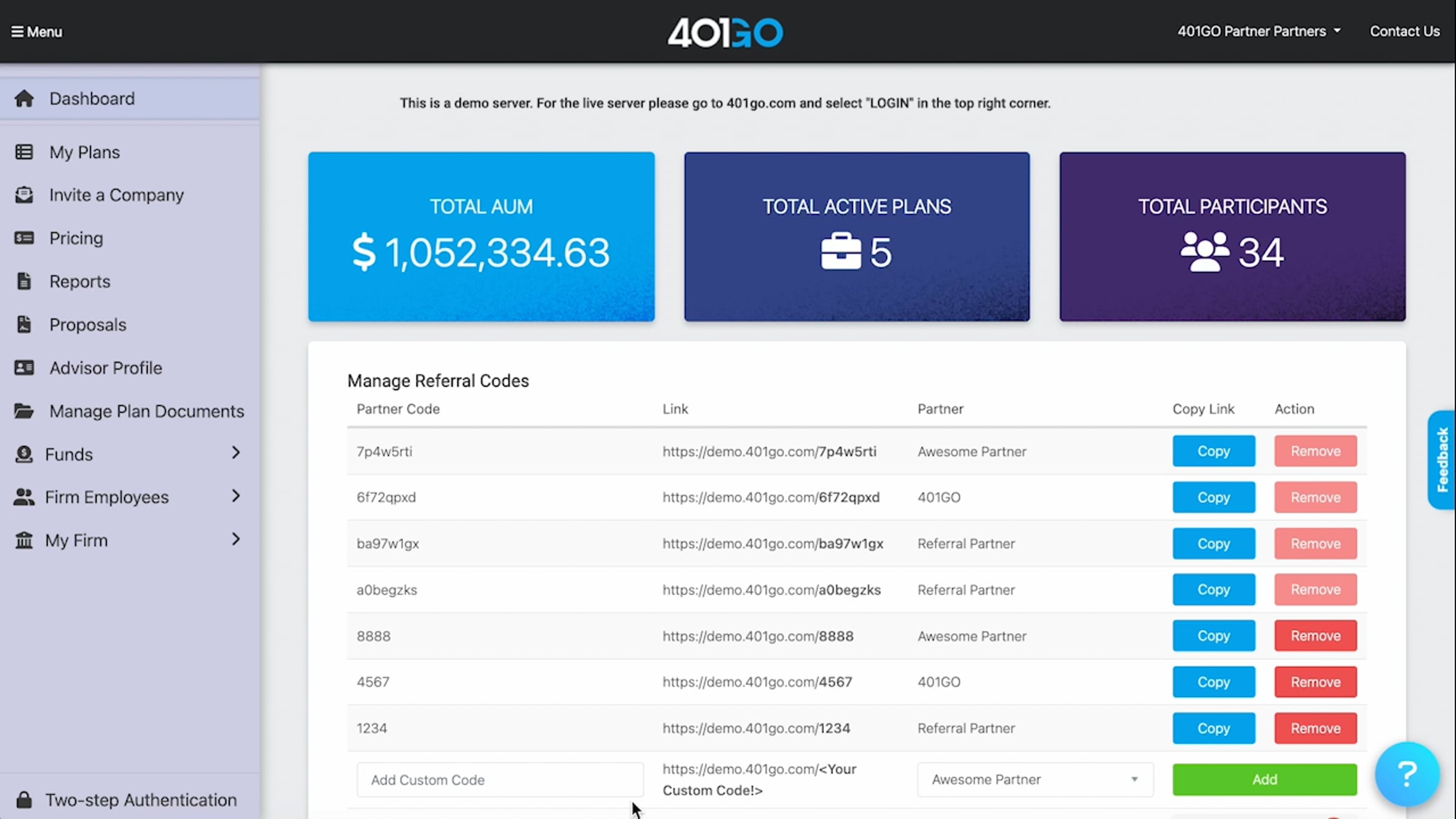Click the Add Custom Code field

click(x=499, y=780)
